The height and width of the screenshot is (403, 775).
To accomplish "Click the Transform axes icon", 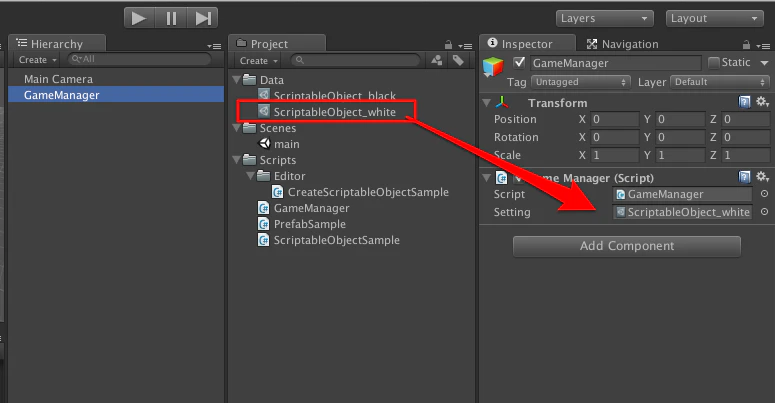I will coord(502,102).
